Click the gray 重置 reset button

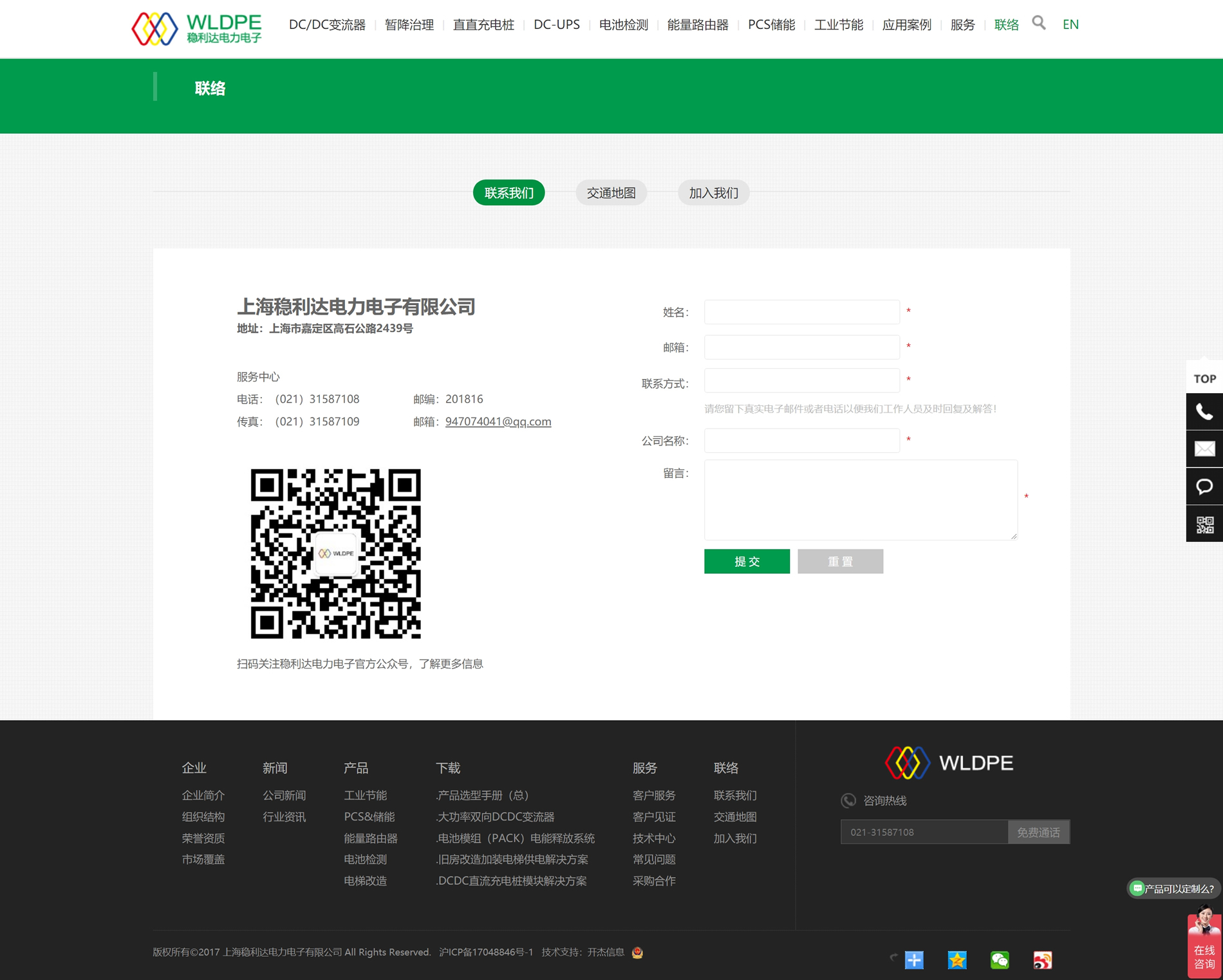(840, 561)
